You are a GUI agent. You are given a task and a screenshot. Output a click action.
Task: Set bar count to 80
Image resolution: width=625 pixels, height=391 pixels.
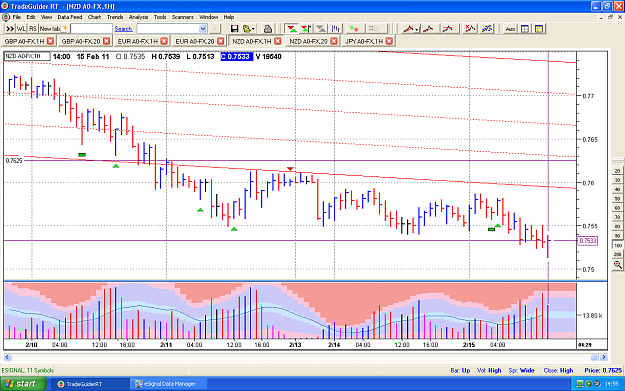(x=617, y=226)
